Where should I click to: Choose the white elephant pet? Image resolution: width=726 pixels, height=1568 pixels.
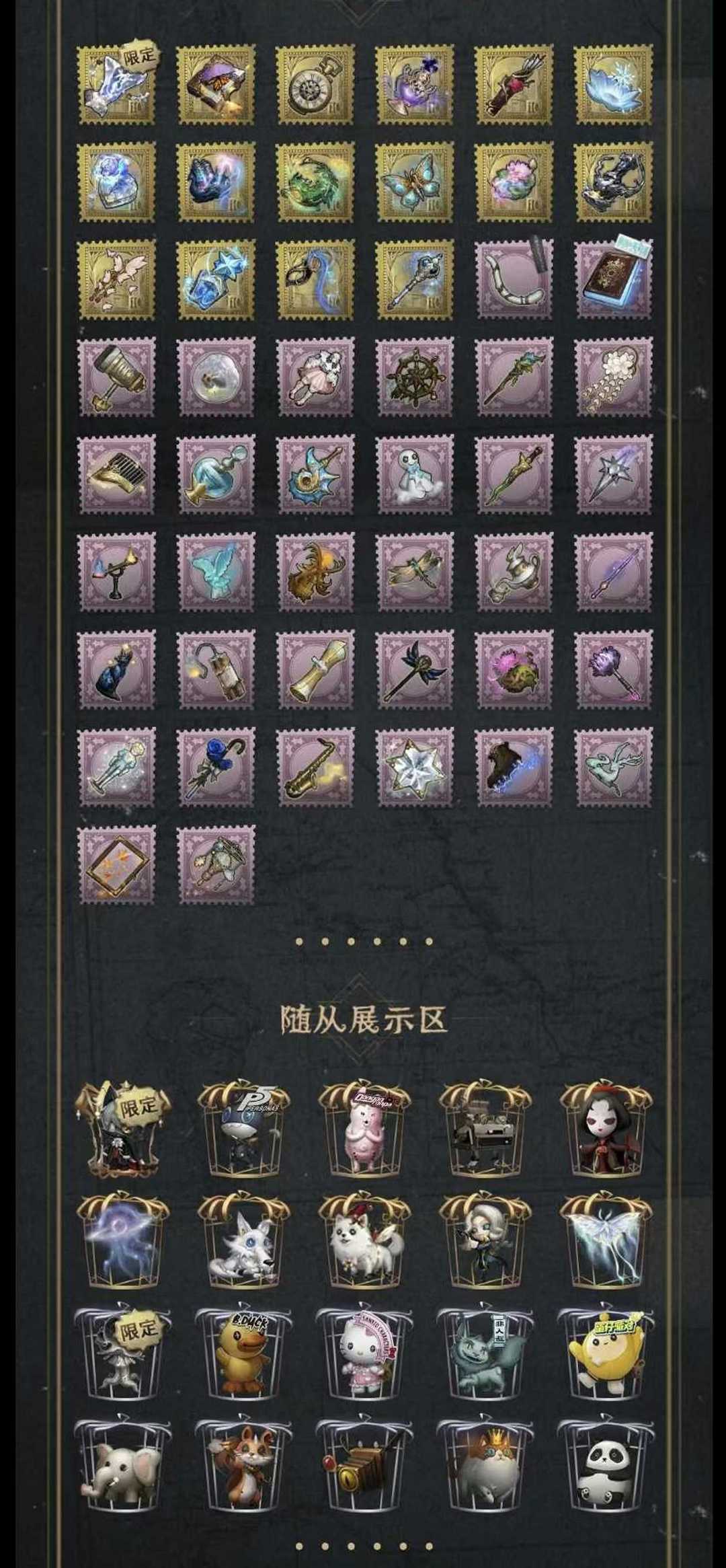pos(122,1467)
